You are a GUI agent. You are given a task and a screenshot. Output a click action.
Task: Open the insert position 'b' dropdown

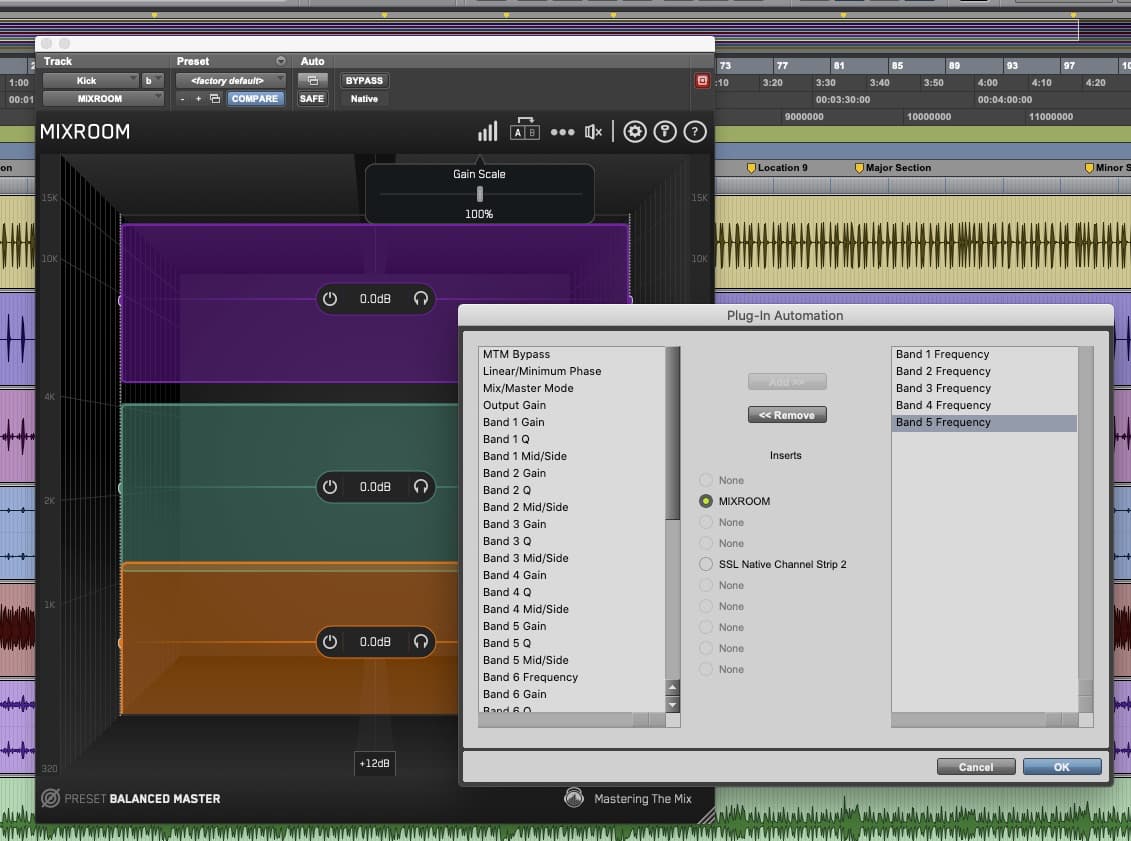coord(152,80)
